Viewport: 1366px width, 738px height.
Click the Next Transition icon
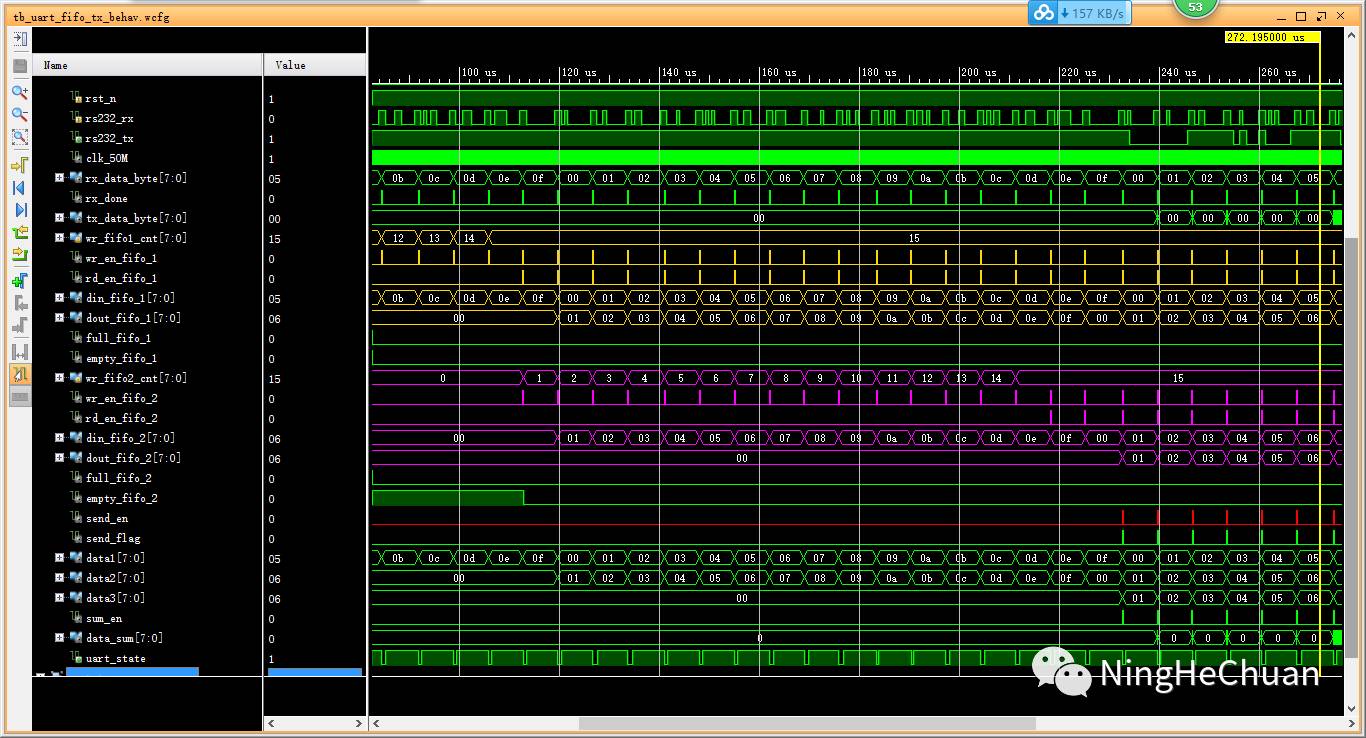[x=19, y=256]
